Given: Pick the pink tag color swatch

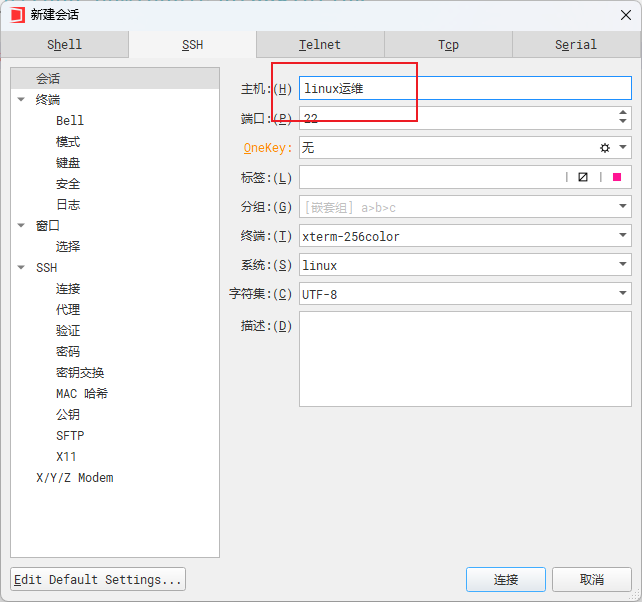Looking at the screenshot, I should [617, 177].
